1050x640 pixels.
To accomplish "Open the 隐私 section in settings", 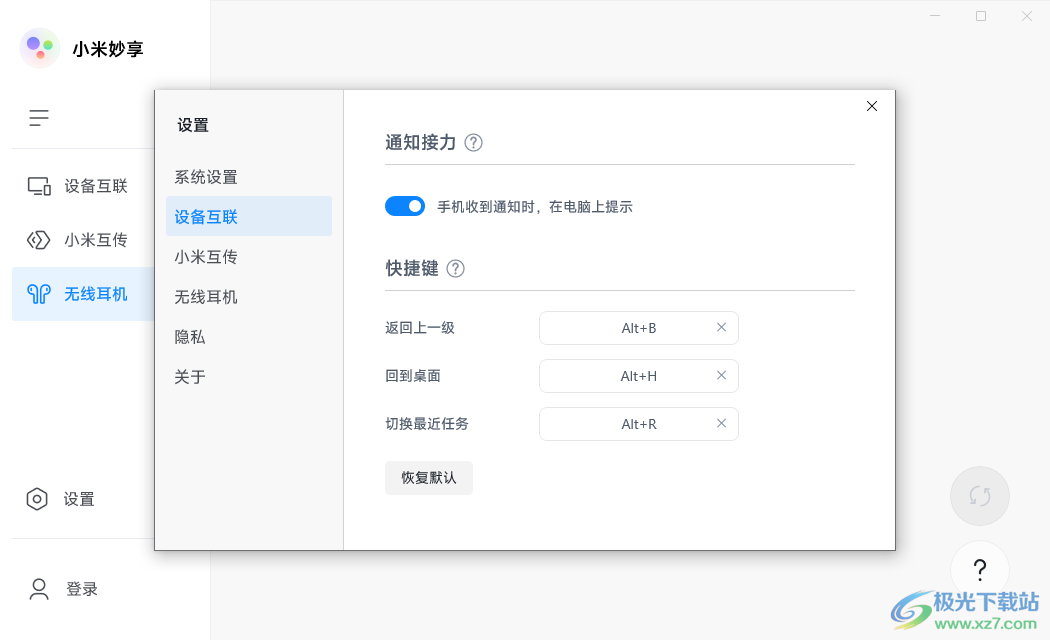I will pyautogui.click(x=189, y=337).
